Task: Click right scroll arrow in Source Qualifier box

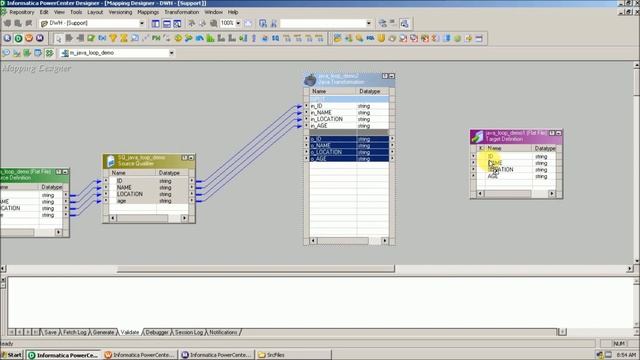Action: point(184,218)
